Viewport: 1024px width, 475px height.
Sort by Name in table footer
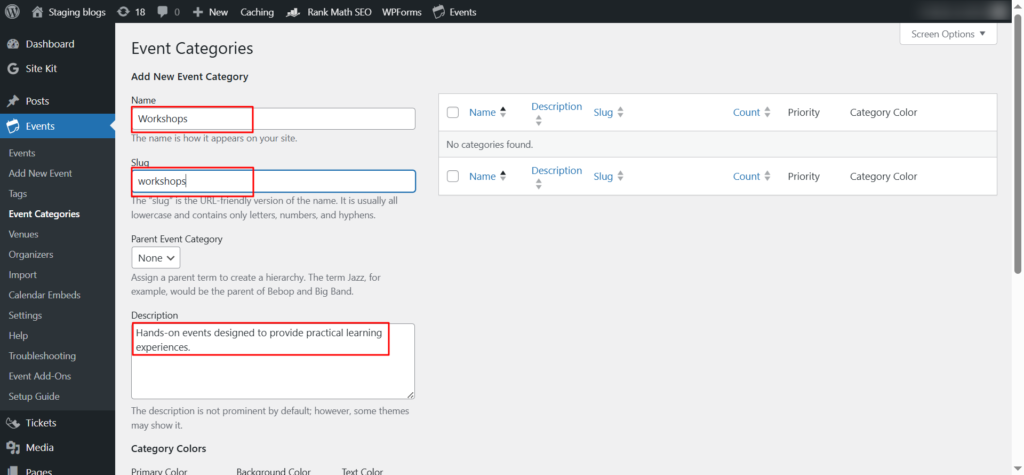pos(487,176)
